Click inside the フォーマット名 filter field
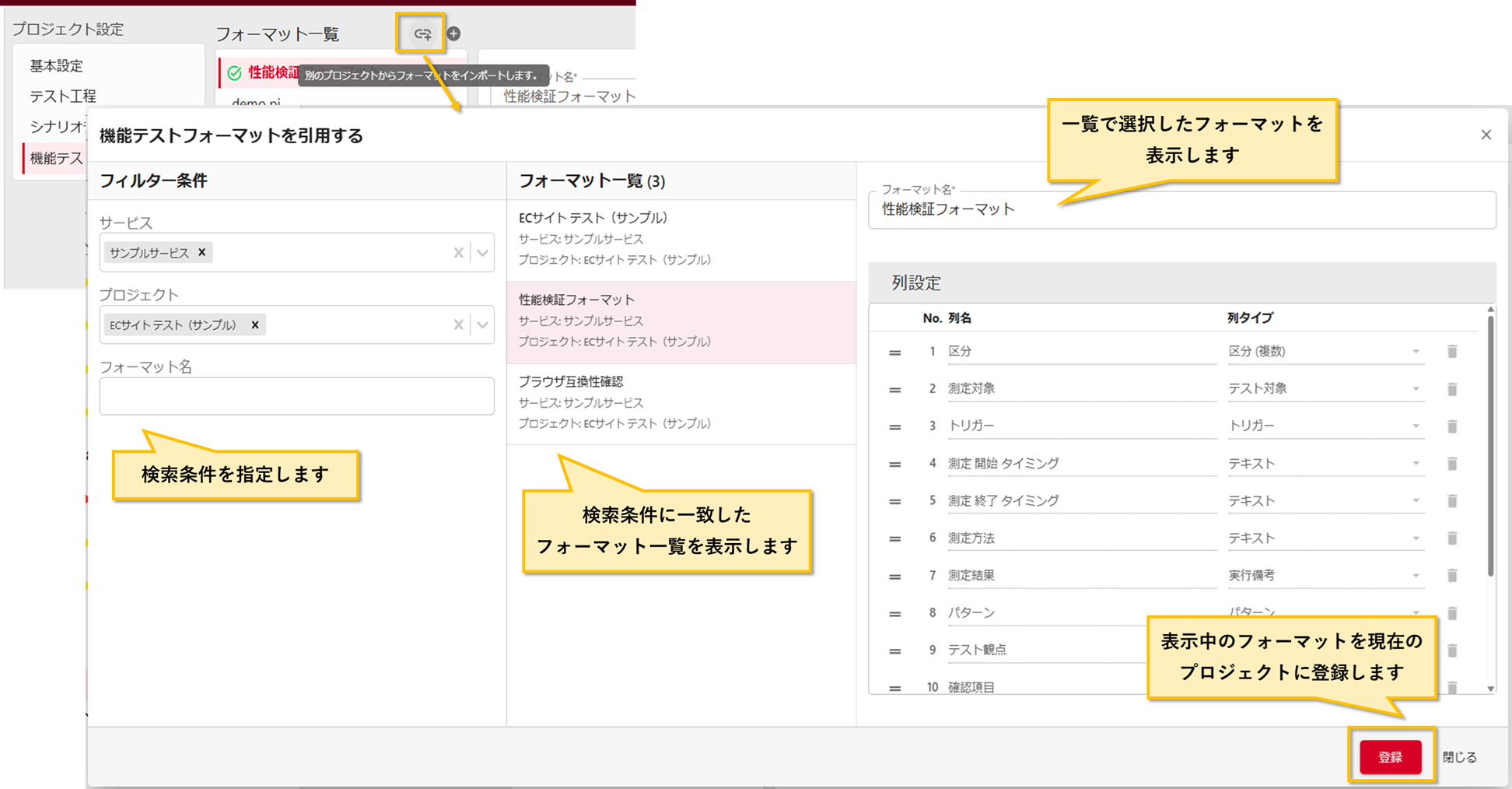Image resolution: width=1512 pixels, height=789 pixels. [x=296, y=396]
